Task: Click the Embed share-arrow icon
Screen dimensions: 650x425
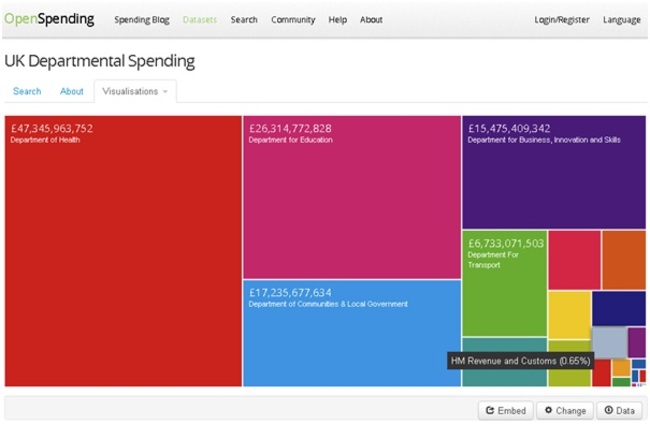Action: (x=490, y=410)
